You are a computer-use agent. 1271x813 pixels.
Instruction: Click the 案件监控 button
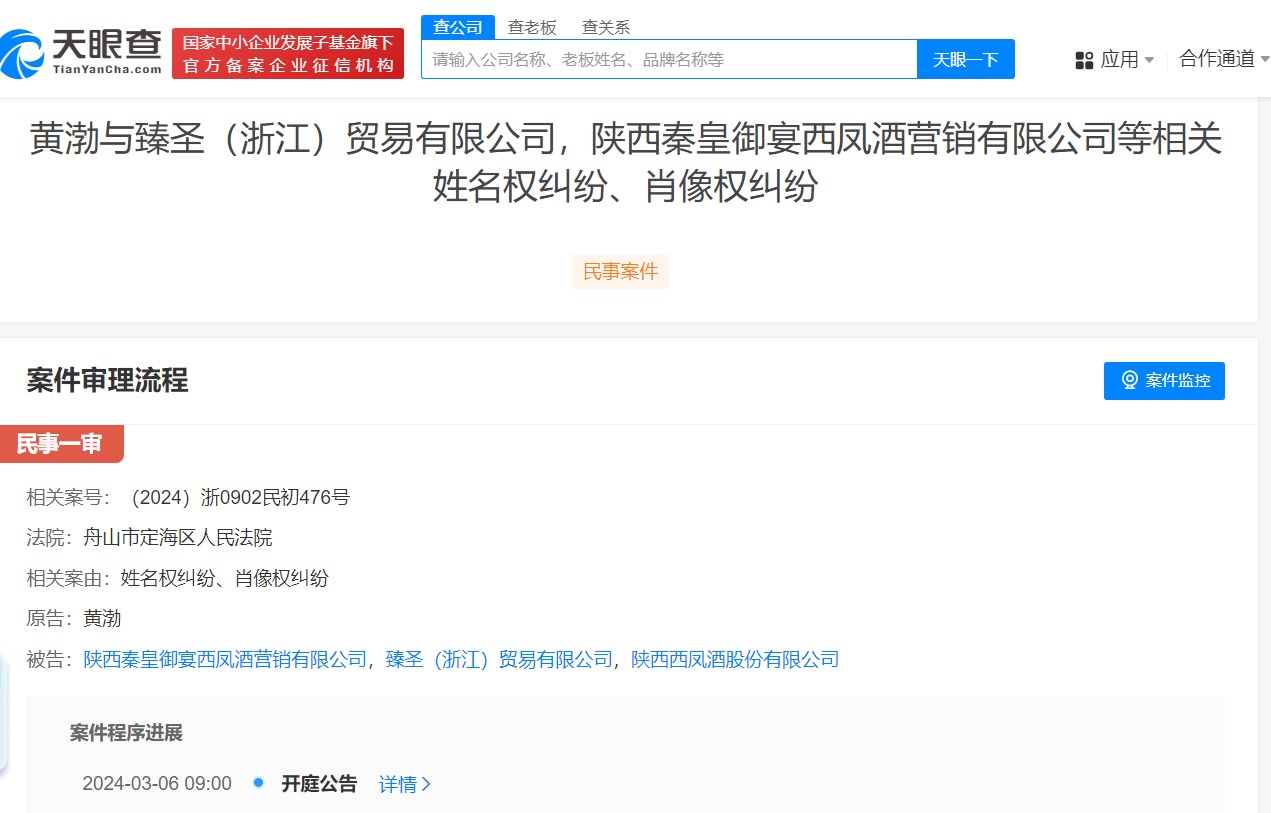point(1164,380)
